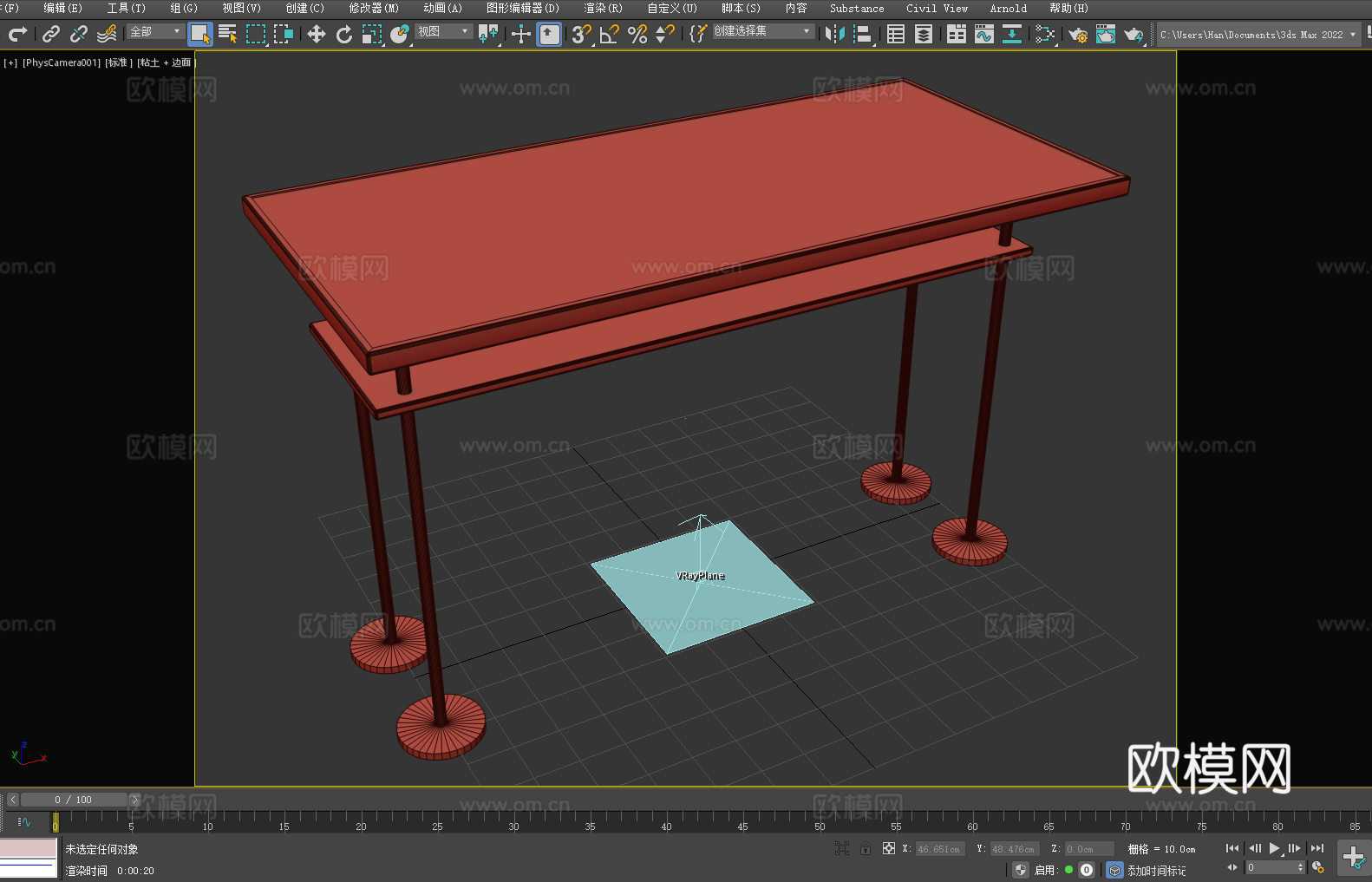Image resolution: width=1372 pixels, height=882 pixels.
Task: Open the 修改器(M) menu
Action: coord(374,8)
